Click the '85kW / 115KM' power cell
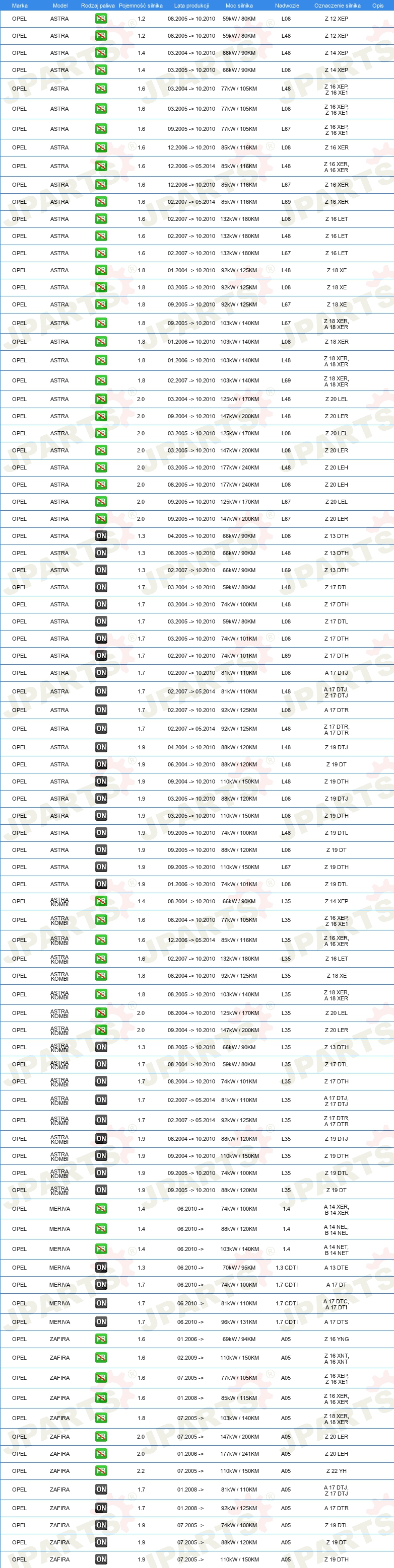The width and height of the screenshot is (394, 1568). click(239, 1397)
